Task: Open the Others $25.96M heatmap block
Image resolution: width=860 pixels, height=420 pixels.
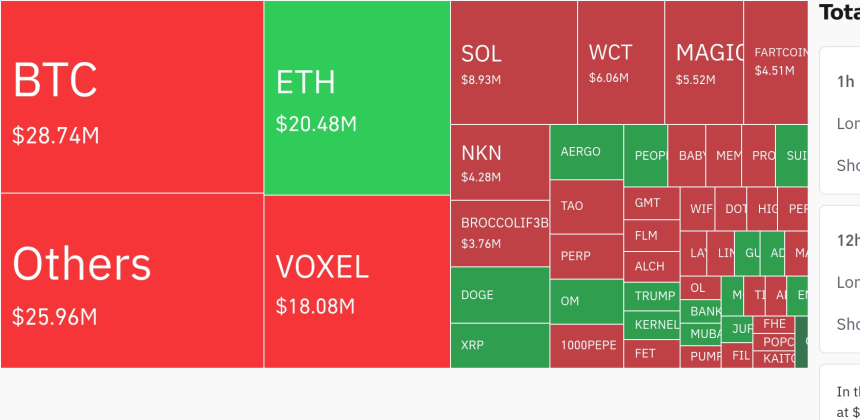Action: pos(132,281)
